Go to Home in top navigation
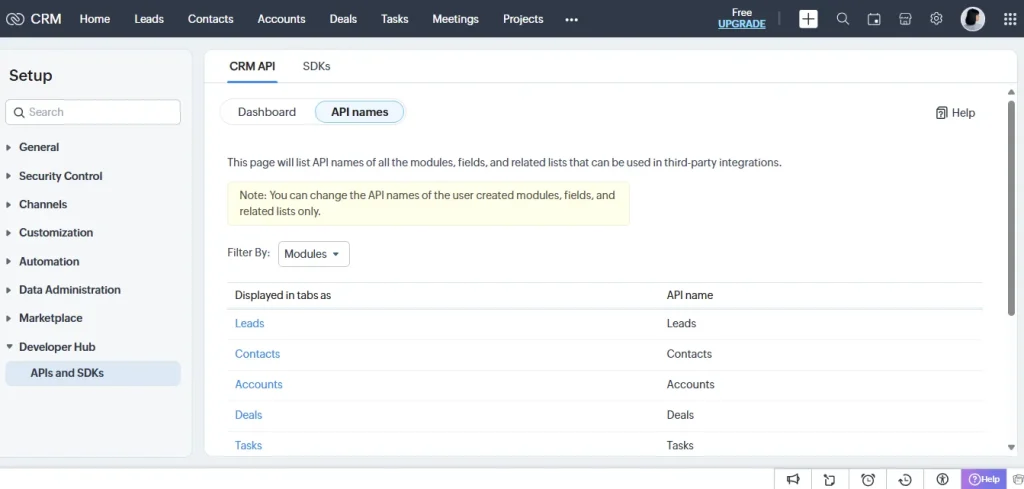This screenshot has width=1024, height=489. (95, 19)
